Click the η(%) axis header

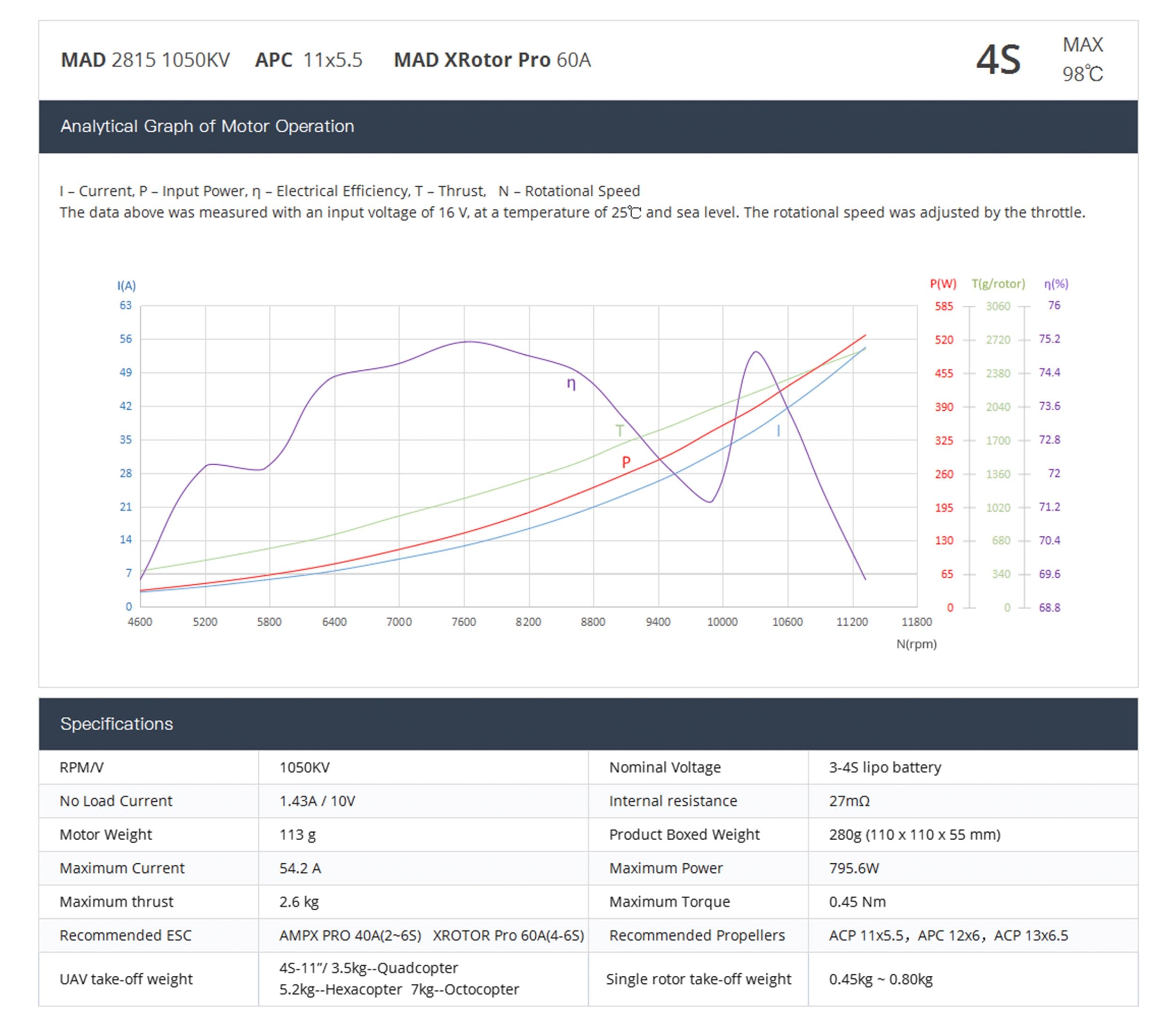pos(1056,284)
